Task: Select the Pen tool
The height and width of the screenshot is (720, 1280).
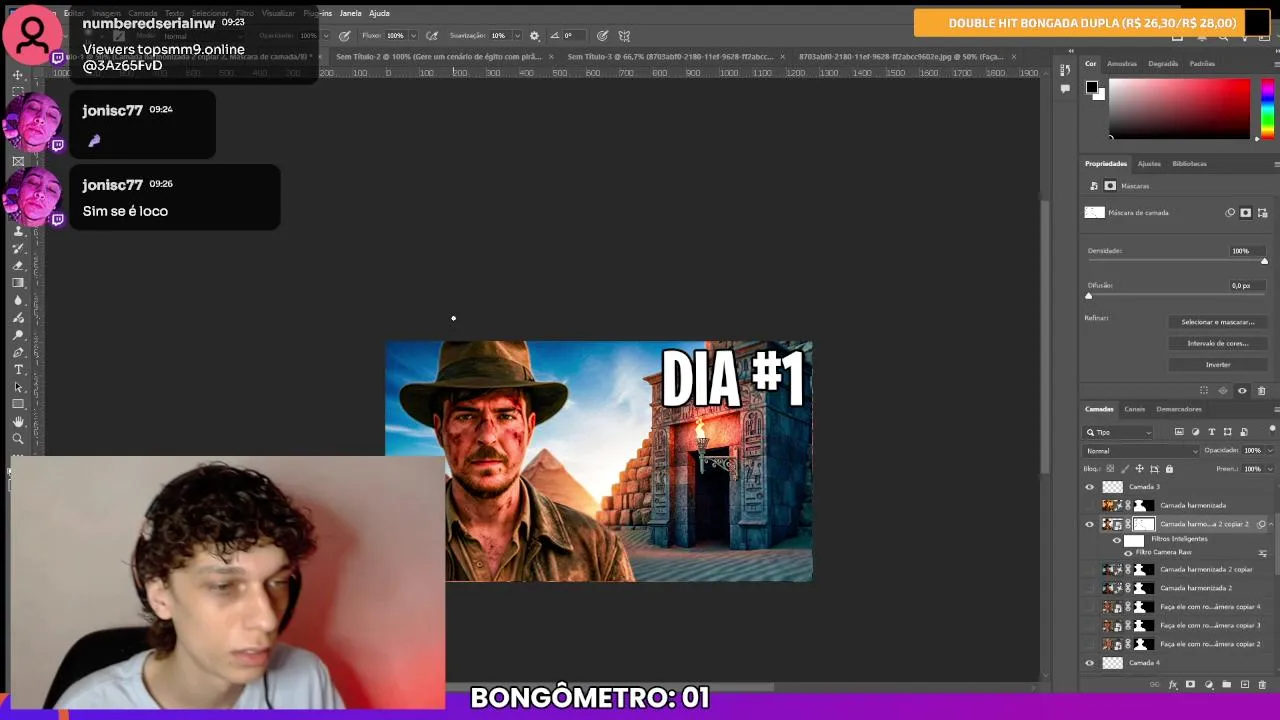Action: click(x=18, y=353)
